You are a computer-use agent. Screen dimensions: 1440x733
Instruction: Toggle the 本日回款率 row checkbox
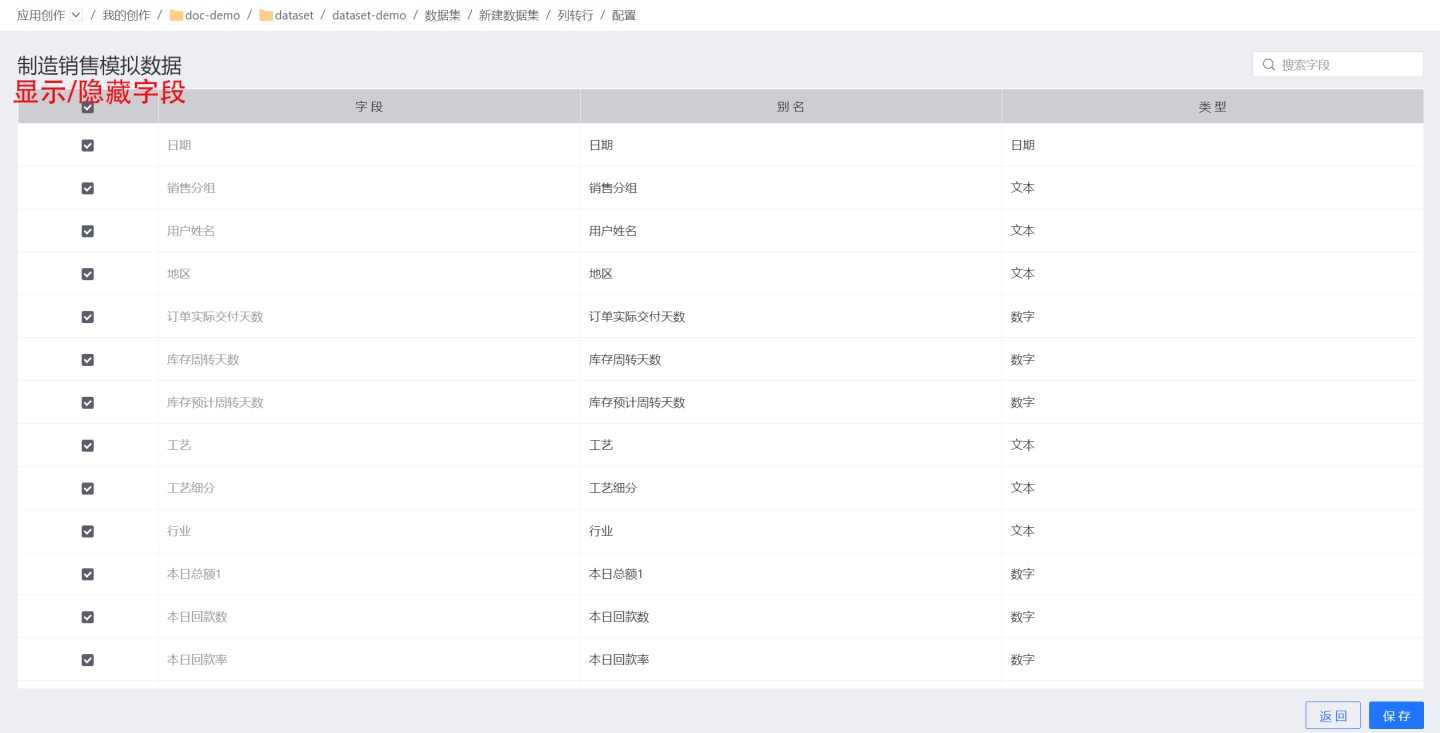(x=88, y=660)
